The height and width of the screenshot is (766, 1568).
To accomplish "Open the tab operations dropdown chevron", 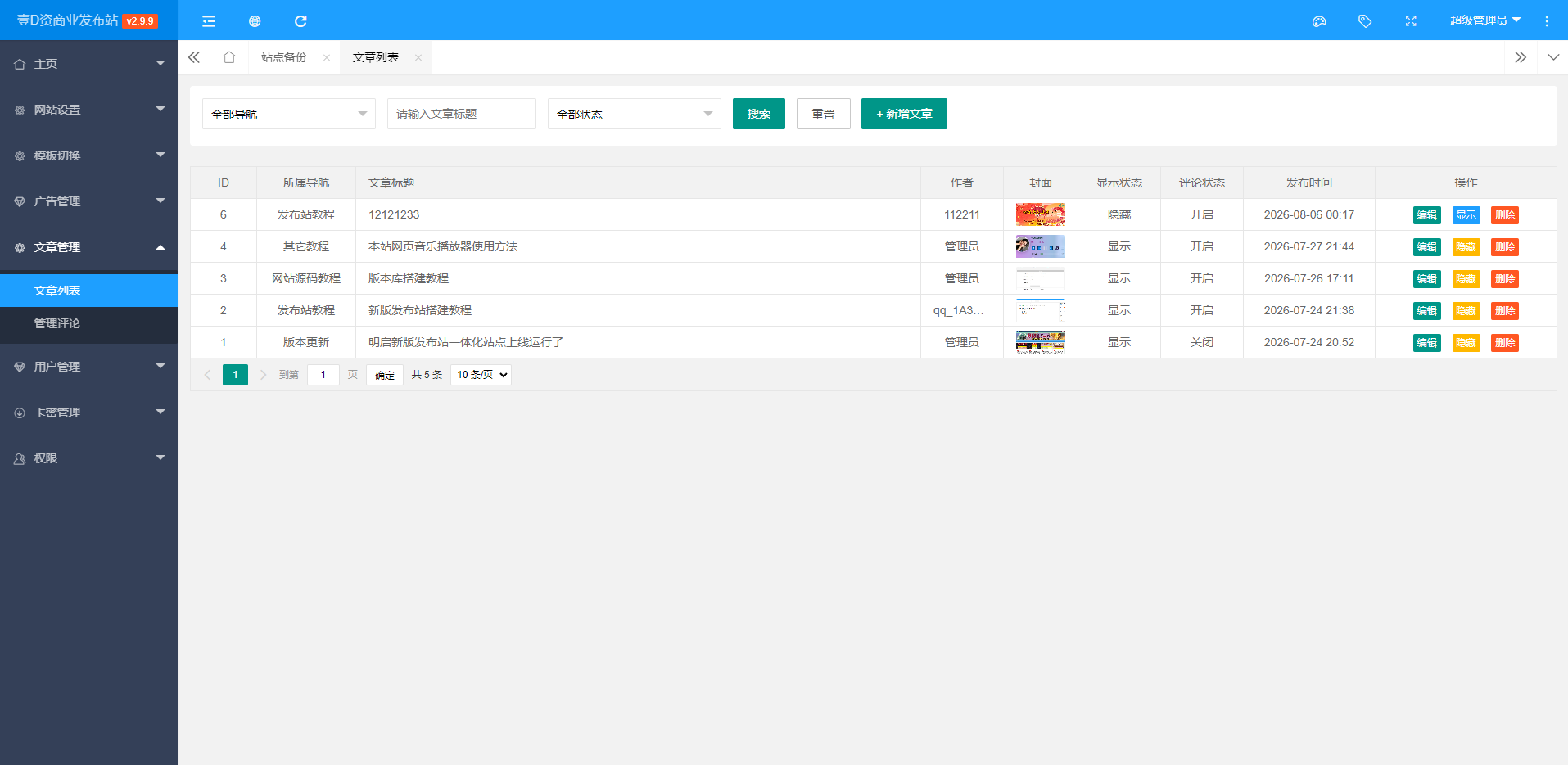I will 1553,57.
